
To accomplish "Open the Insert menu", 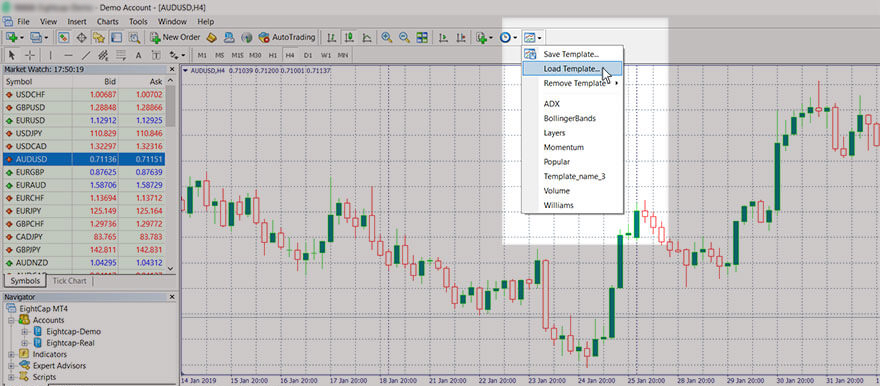I will [x=77, y=21].
